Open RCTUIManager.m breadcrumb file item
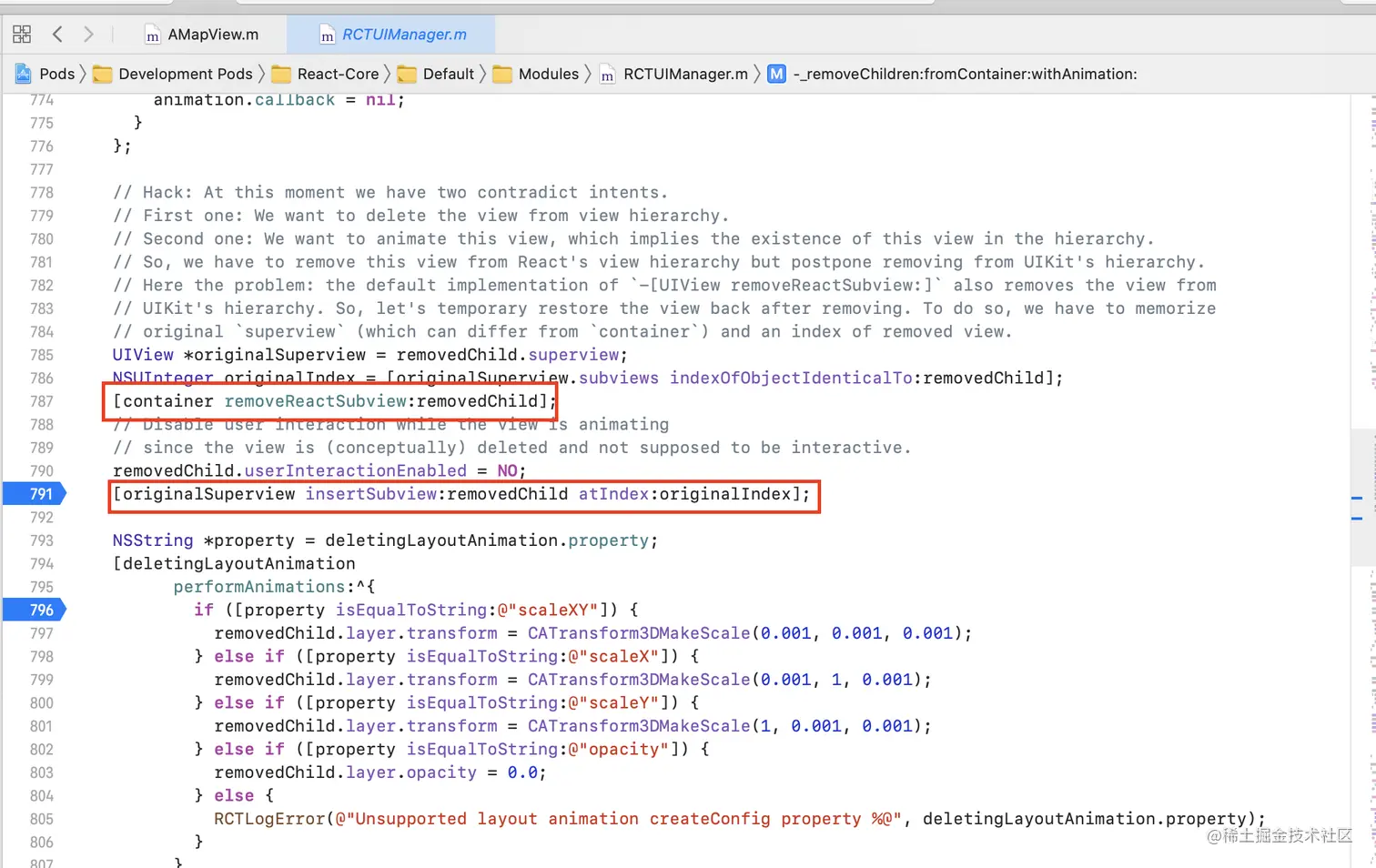 (685, 74)
